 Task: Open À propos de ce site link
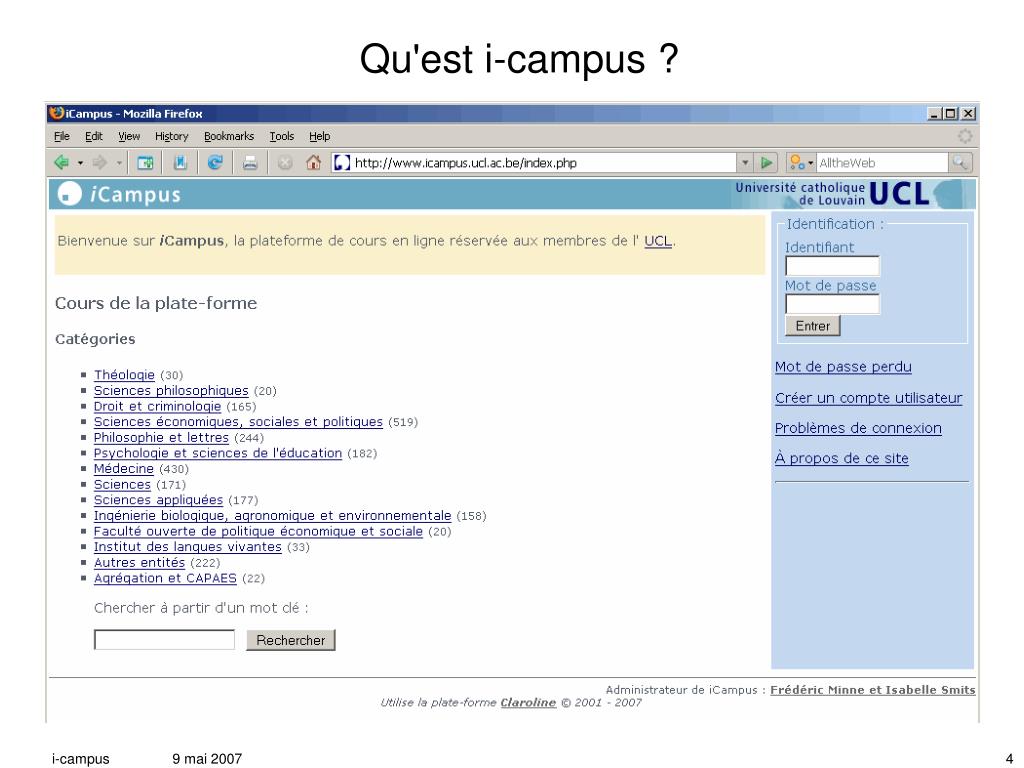[841, 458]
